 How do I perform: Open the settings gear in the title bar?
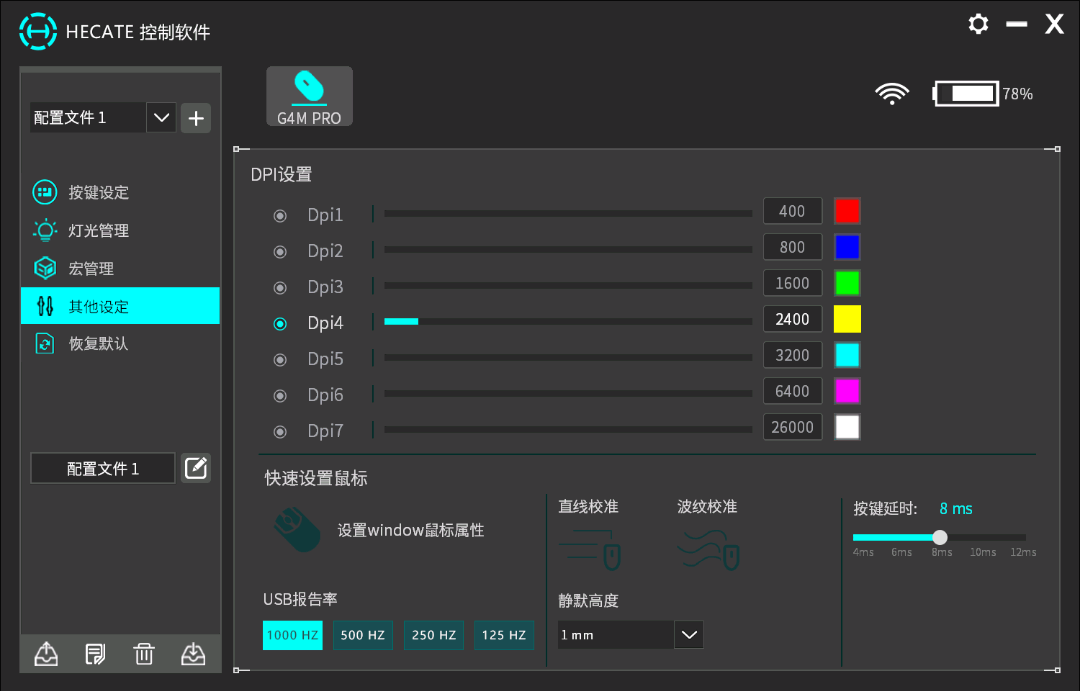pyautogui.click(x=978, y=24)
